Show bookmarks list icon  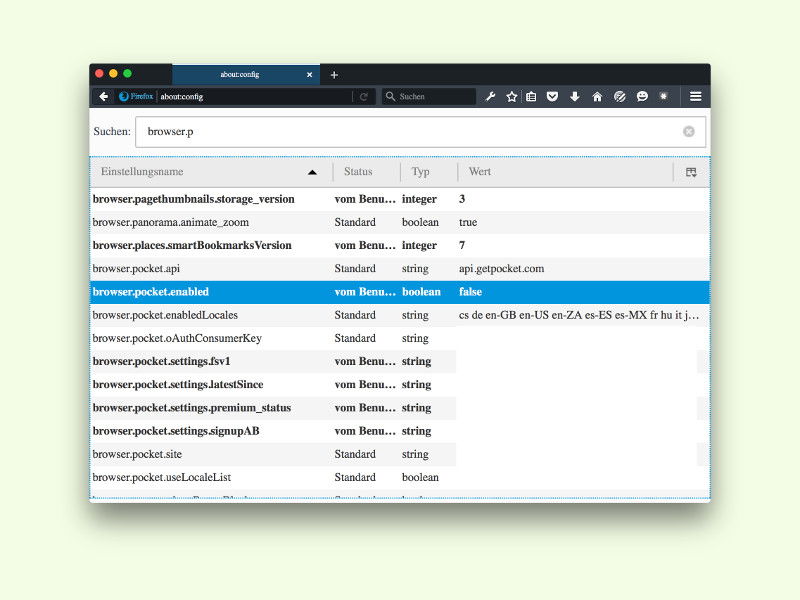[x=531, y=96]
